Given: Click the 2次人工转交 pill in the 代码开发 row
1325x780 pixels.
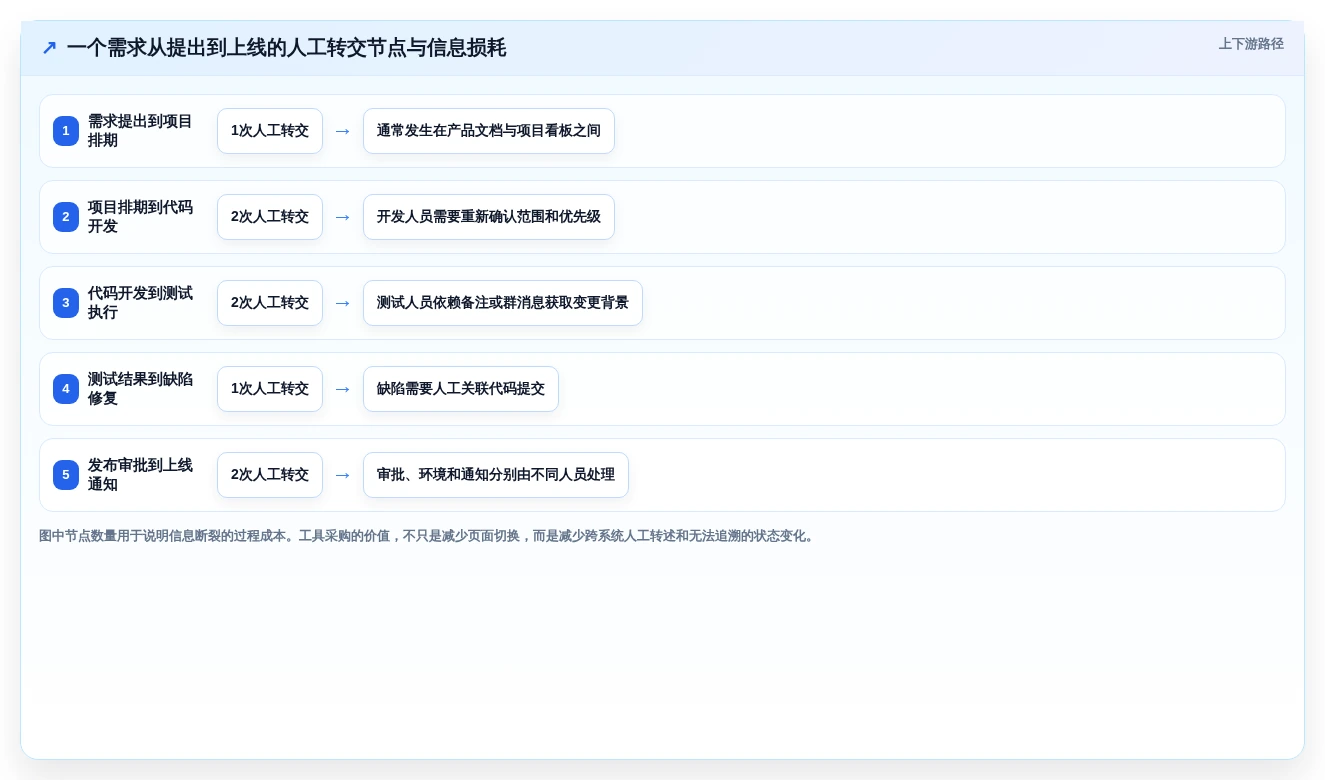Looking at the screenshot, I should click(x=270, y=303).
